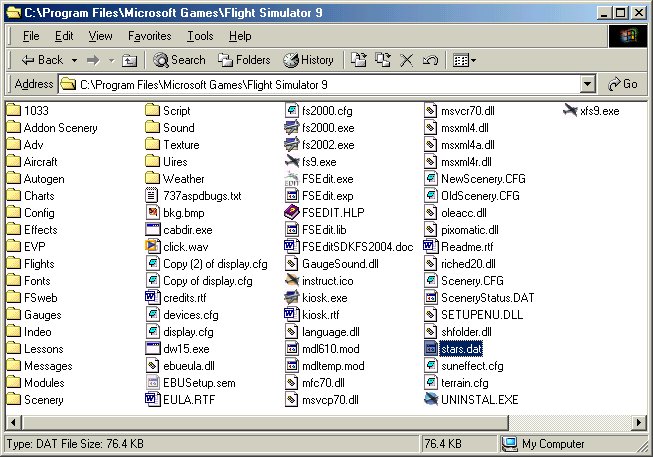Image resolution: width=653 pixels, height=457 pixels.
Task: Select the suneffect.cfg file
Action: [x=464, y=366]
